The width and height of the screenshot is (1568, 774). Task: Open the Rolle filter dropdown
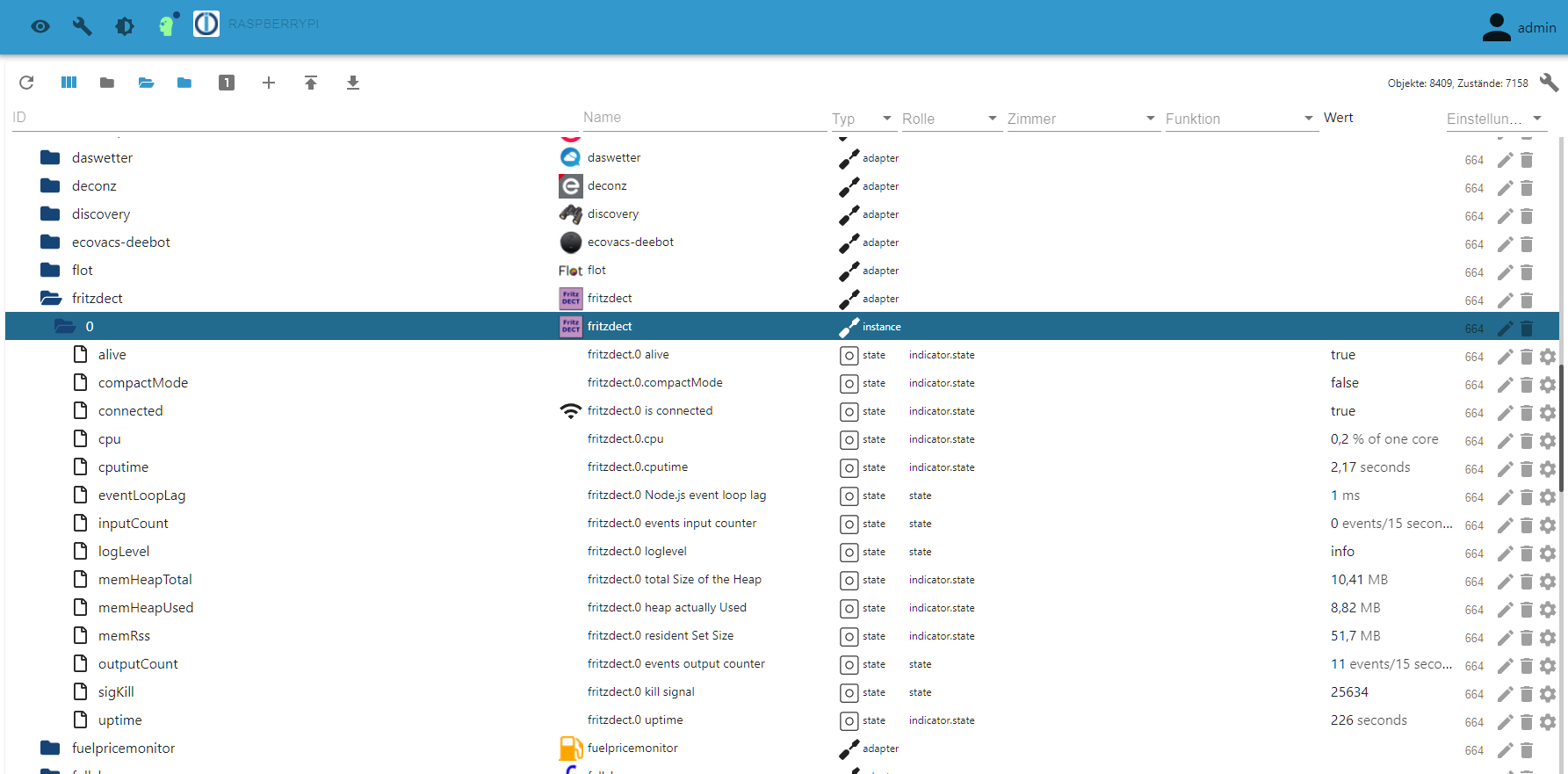pyautogui.click(x=950, y=119)
